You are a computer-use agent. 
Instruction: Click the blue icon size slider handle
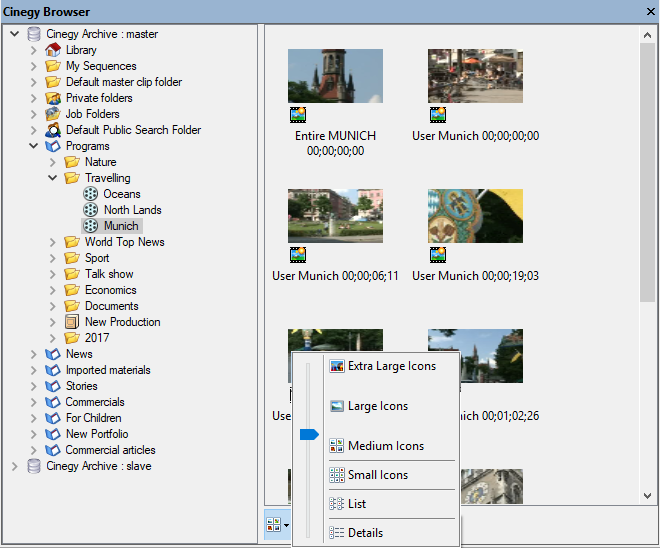click(309, 434)
